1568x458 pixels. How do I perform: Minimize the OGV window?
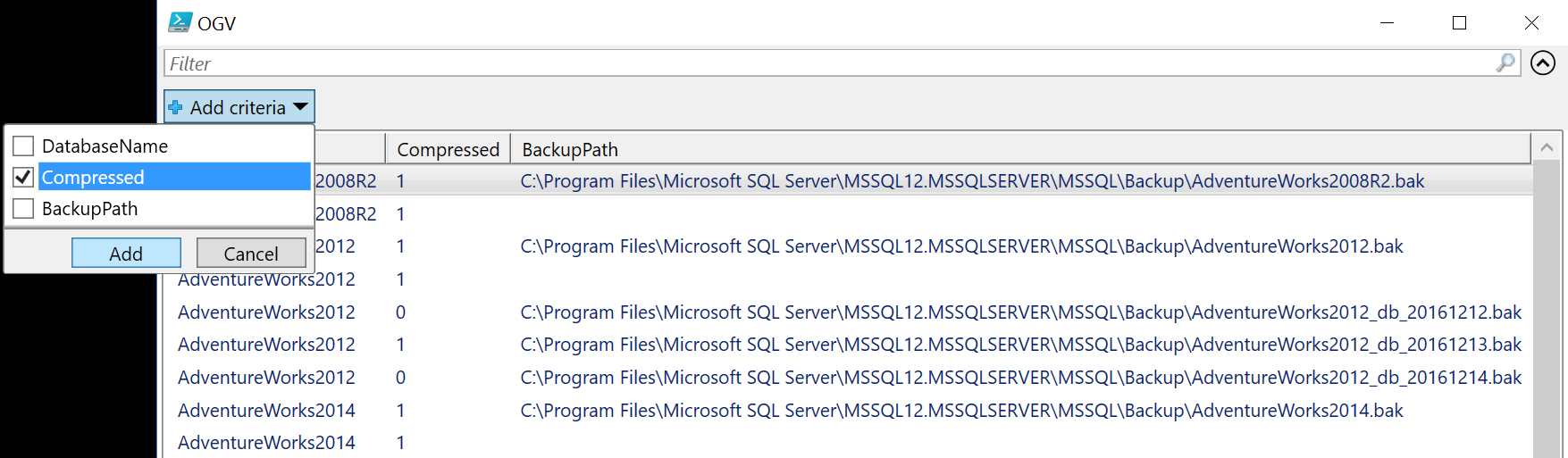point(1388,23)
